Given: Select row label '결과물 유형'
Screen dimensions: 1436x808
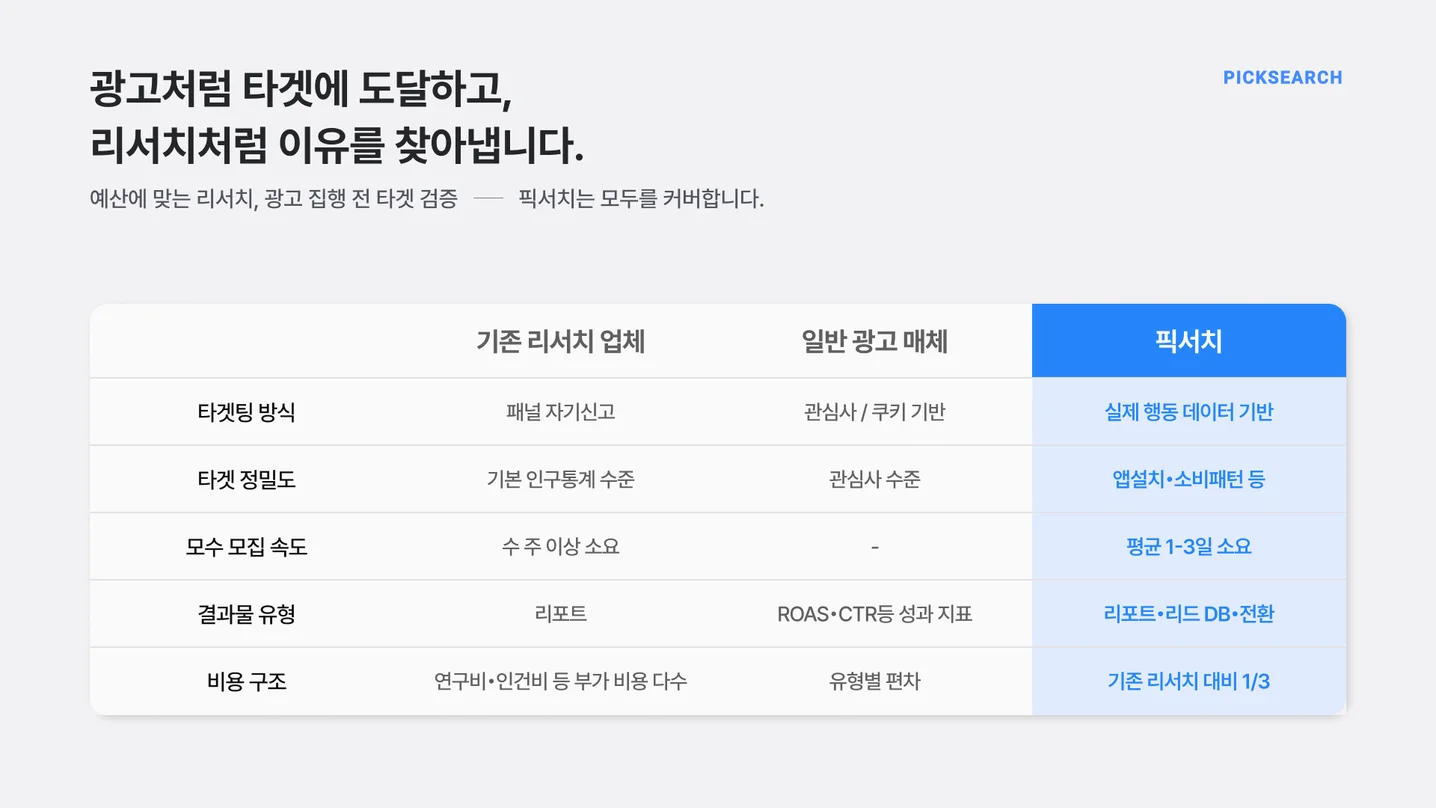Looking at the screenshot, I should coord(246,614).
